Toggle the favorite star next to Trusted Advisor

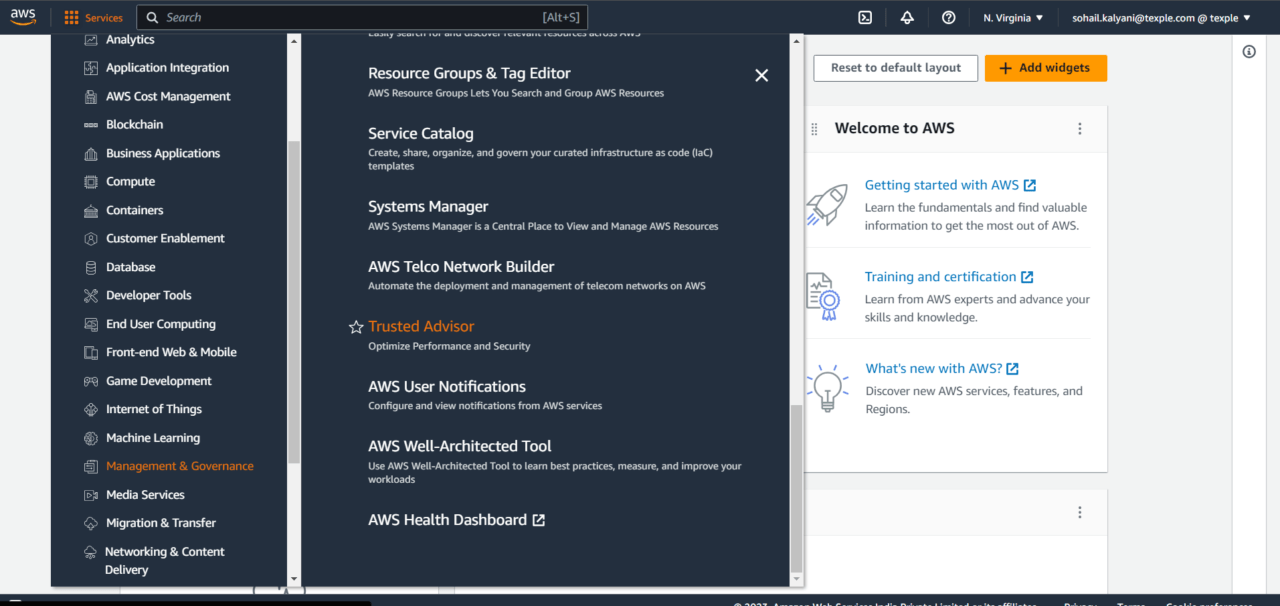pyautogui.click(x=356, y=327)
